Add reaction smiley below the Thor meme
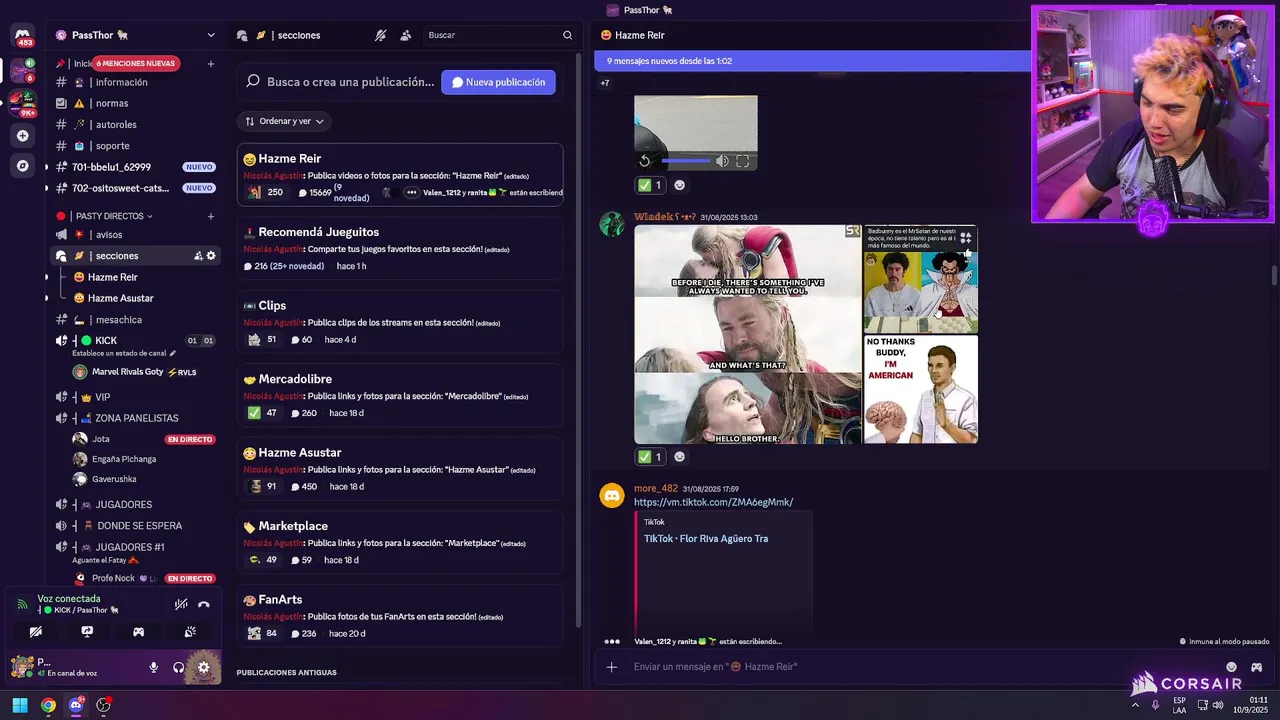This screenshot has height=720, width=1280. point(679,457)
